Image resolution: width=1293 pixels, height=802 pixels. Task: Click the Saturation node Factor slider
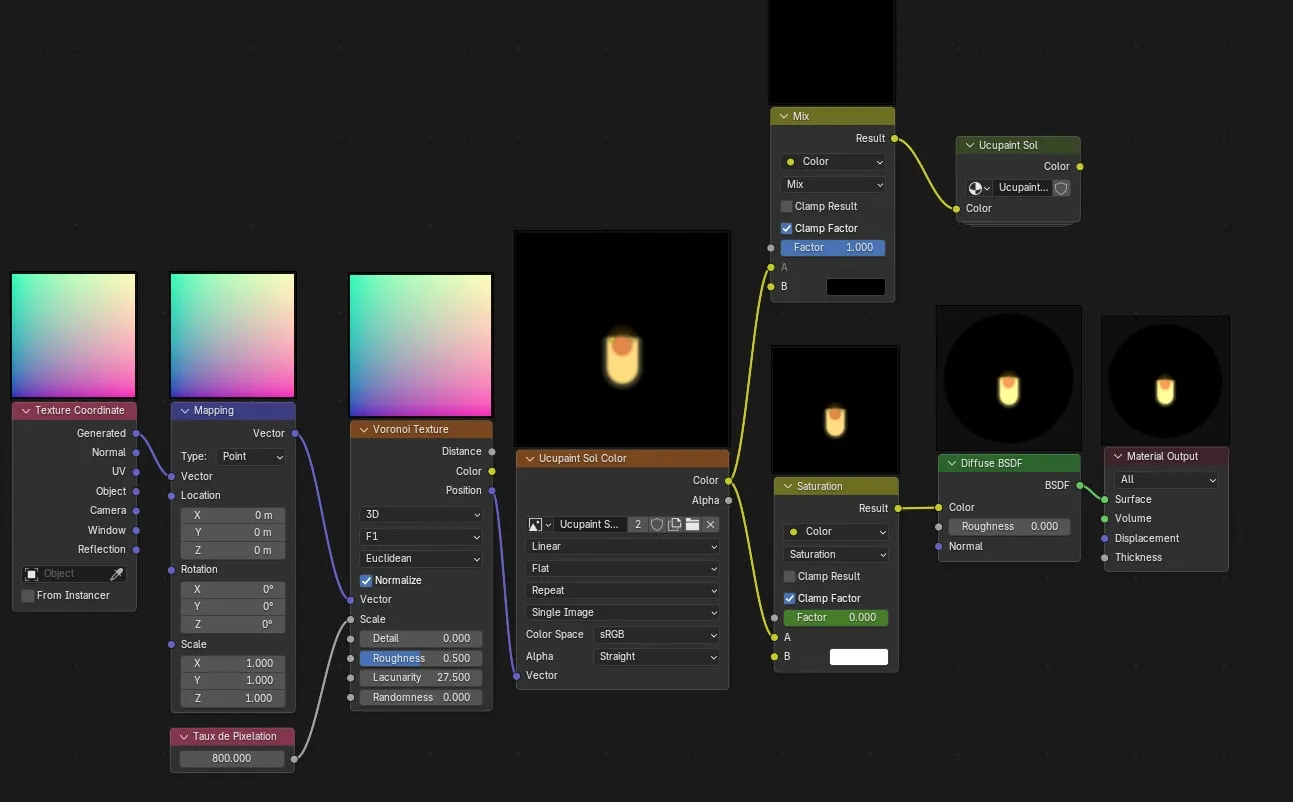836,617
